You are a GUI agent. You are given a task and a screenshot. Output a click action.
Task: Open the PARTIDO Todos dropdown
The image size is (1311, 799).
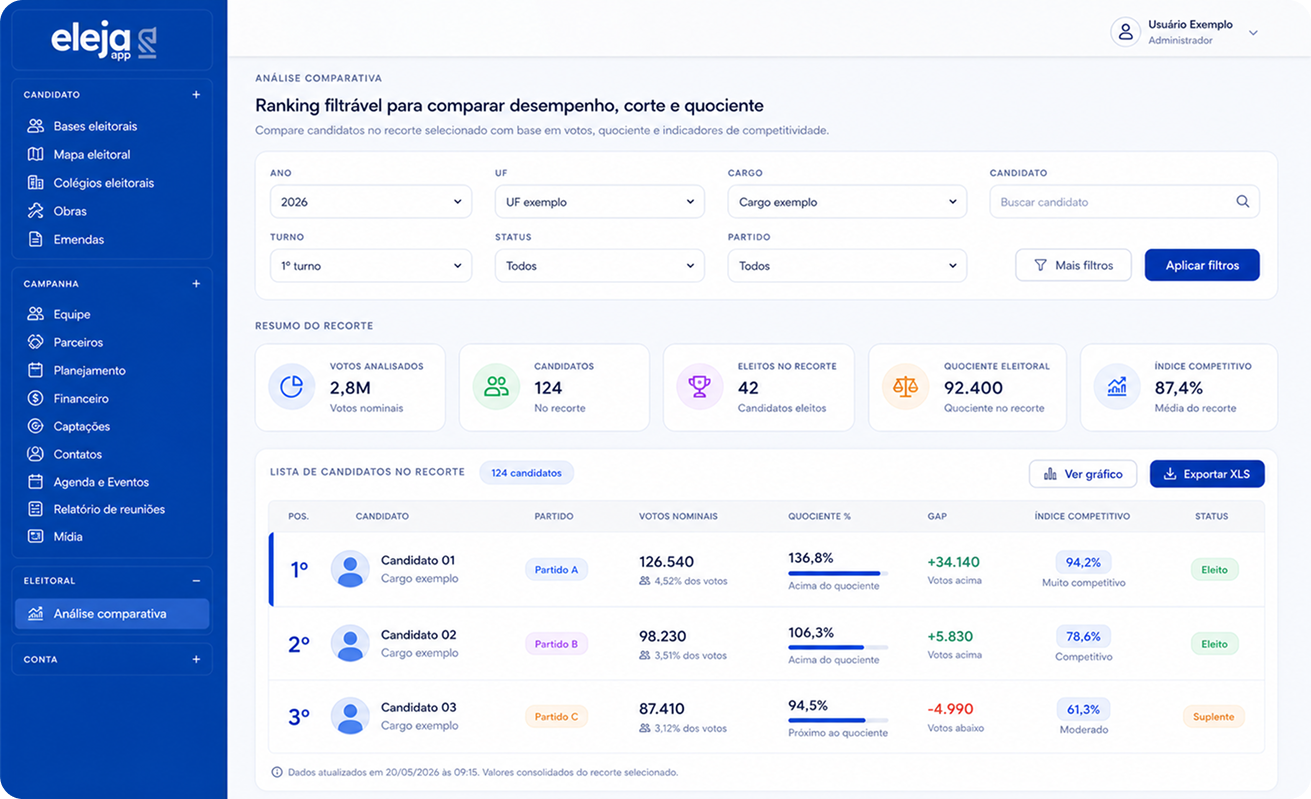tap(847, 266)
